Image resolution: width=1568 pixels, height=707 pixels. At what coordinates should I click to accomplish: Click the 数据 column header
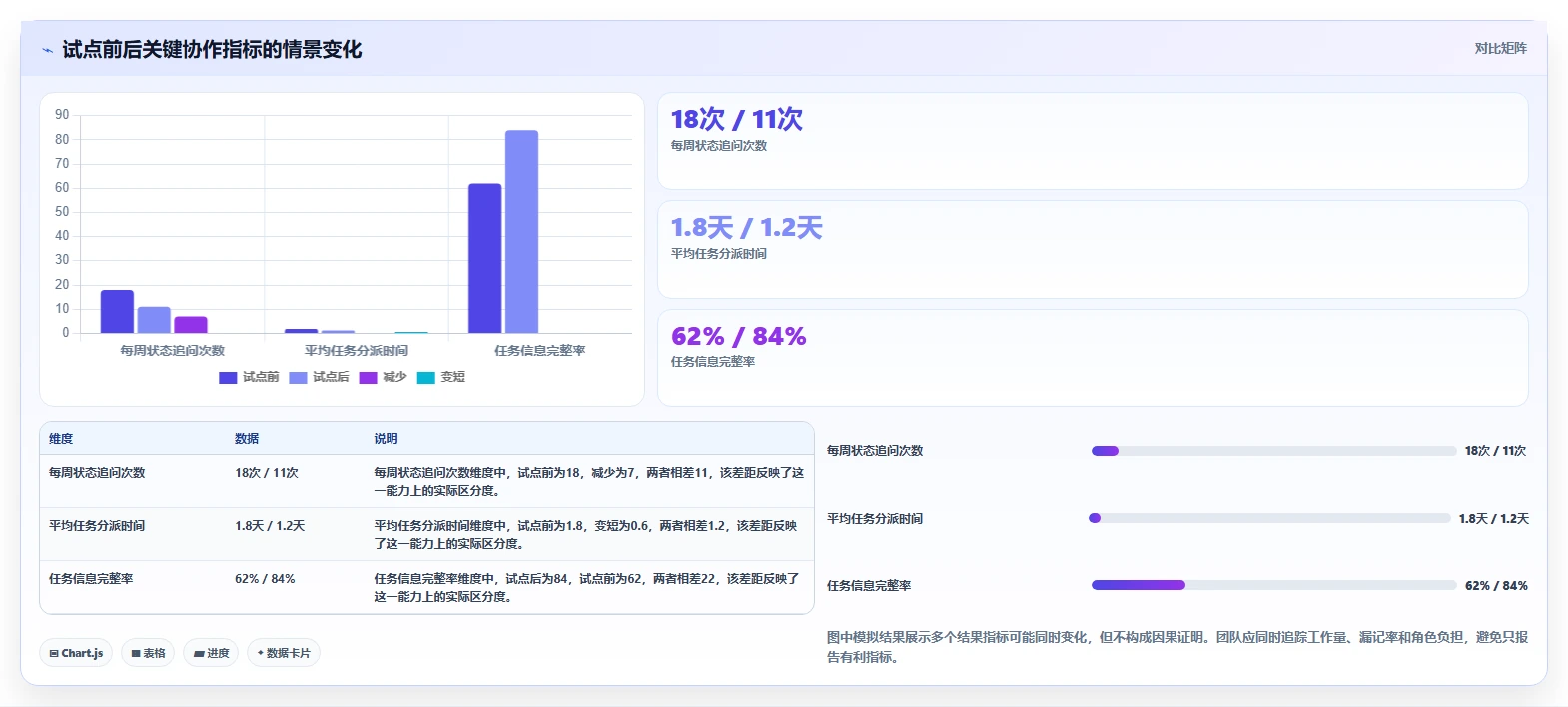point(247,439)
